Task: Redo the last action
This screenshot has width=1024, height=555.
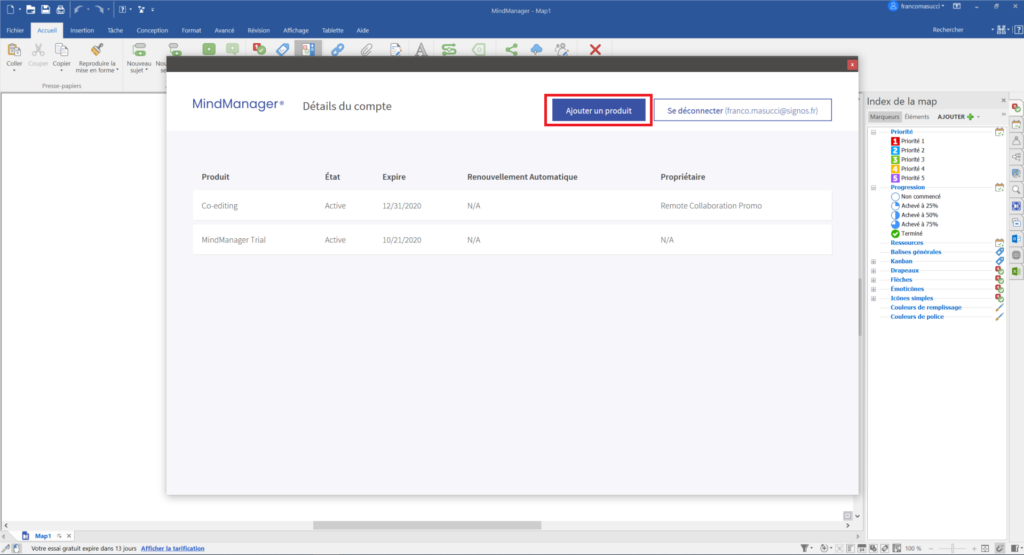Action: coord(99,9)
